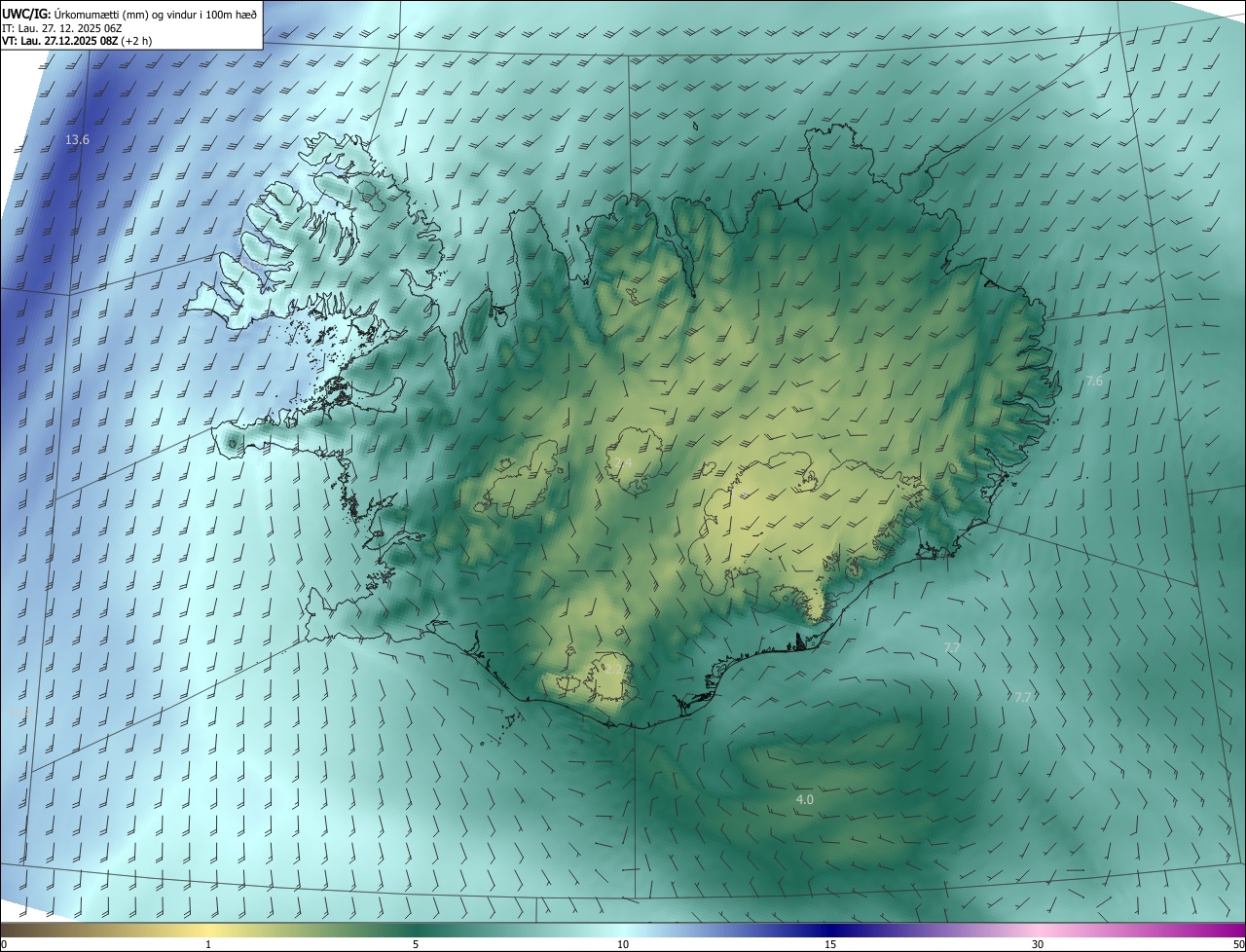Click the 13.6 value label on the map
Image resolution: width=1246 pixels, height=952 pixels.
pos(77,140)
